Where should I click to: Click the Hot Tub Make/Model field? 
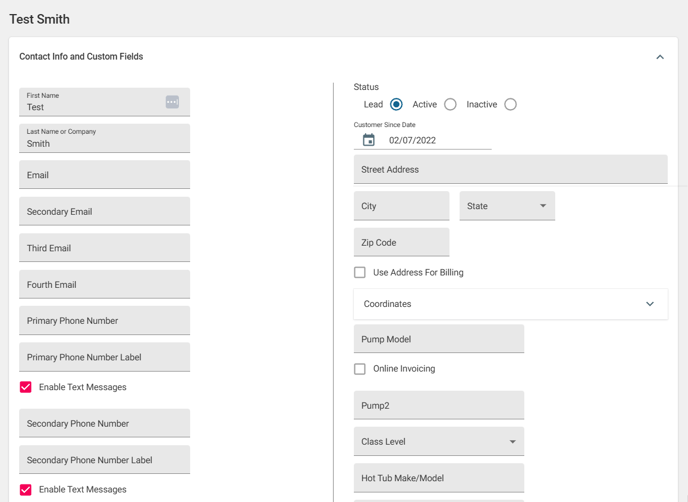pos(438,478)
